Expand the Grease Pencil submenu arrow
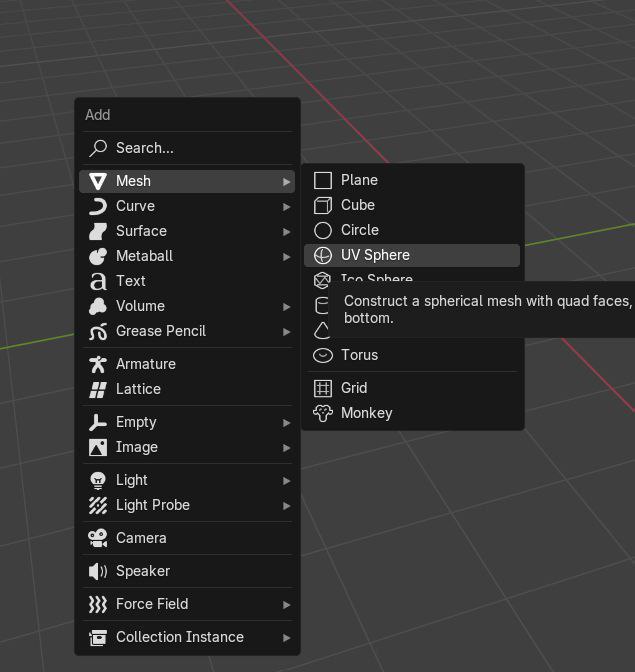 coord(287,331)
